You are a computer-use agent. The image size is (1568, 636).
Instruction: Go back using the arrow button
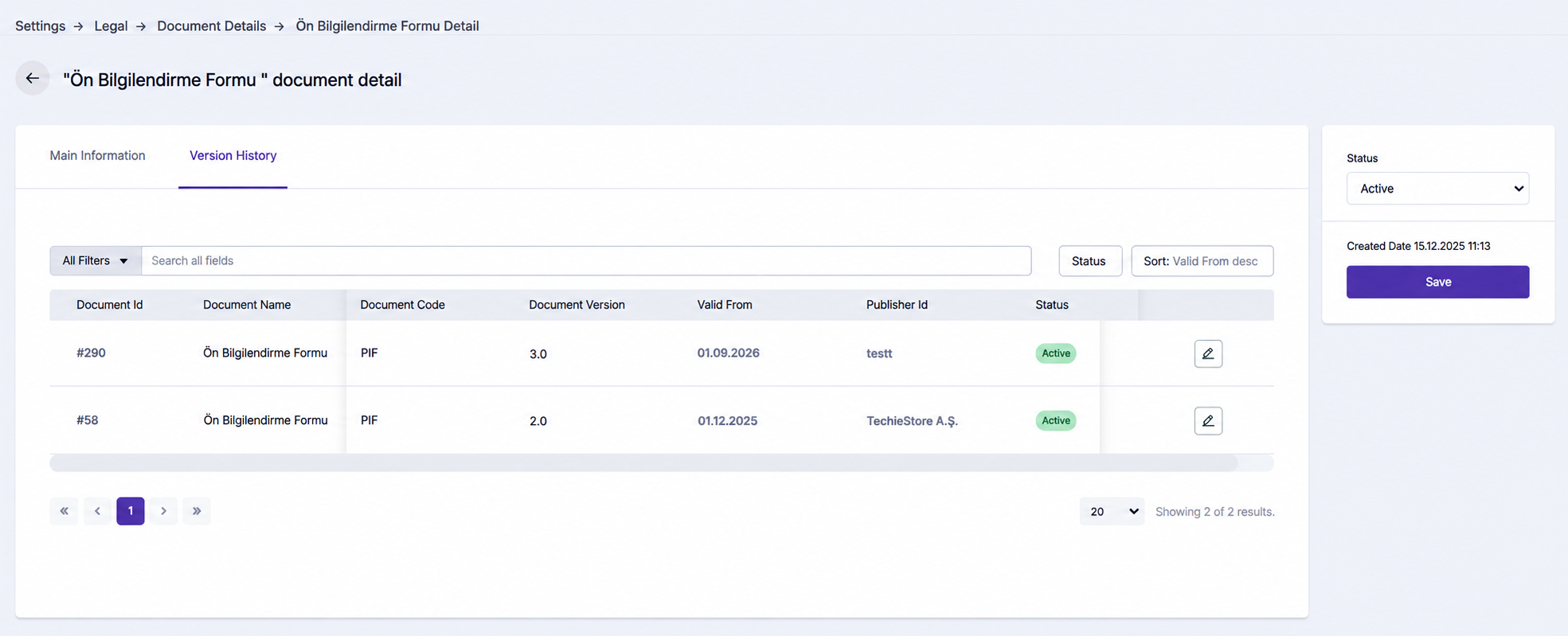tap(33, 78)
